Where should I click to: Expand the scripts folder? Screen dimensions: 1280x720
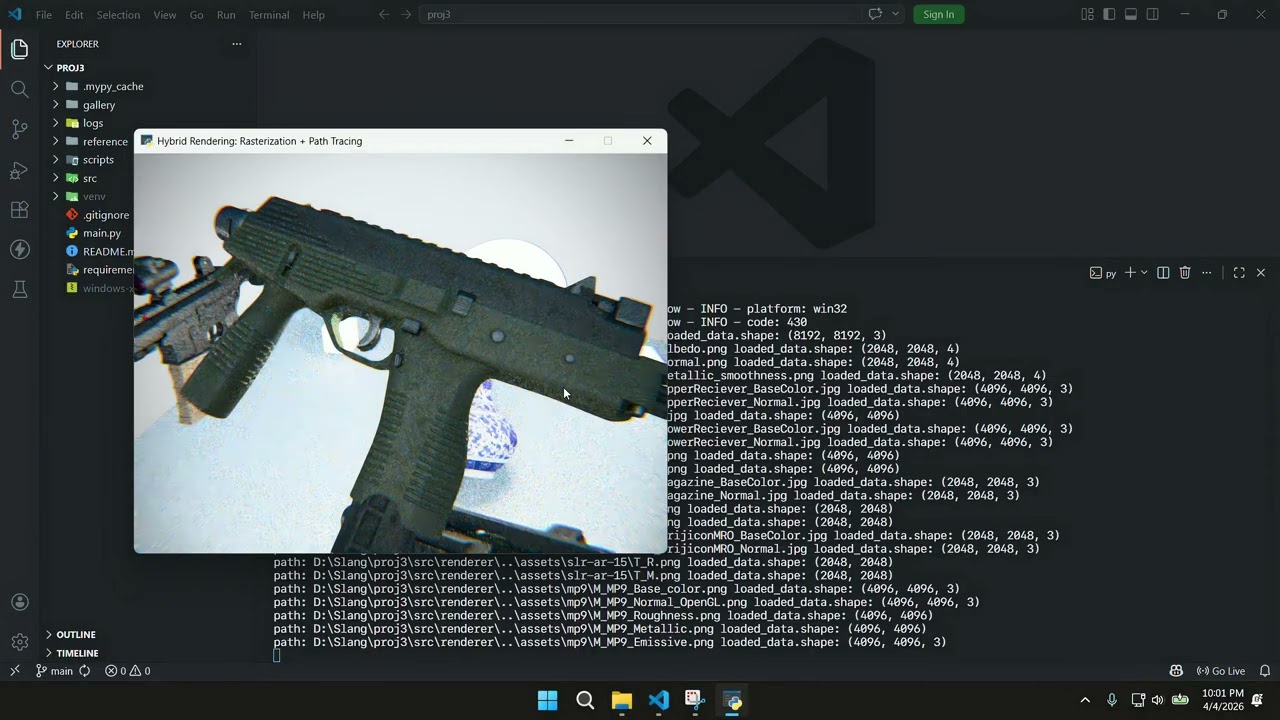click(88, 159)
